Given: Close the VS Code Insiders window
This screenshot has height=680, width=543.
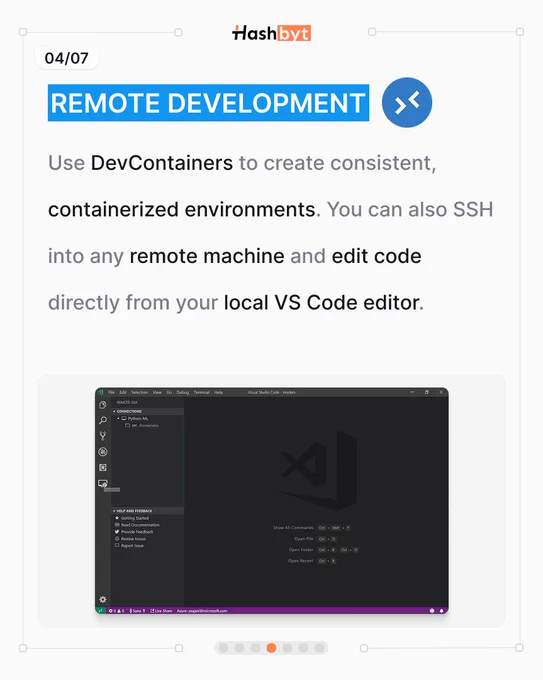Looking at the screenshot, I should point(441,392).
